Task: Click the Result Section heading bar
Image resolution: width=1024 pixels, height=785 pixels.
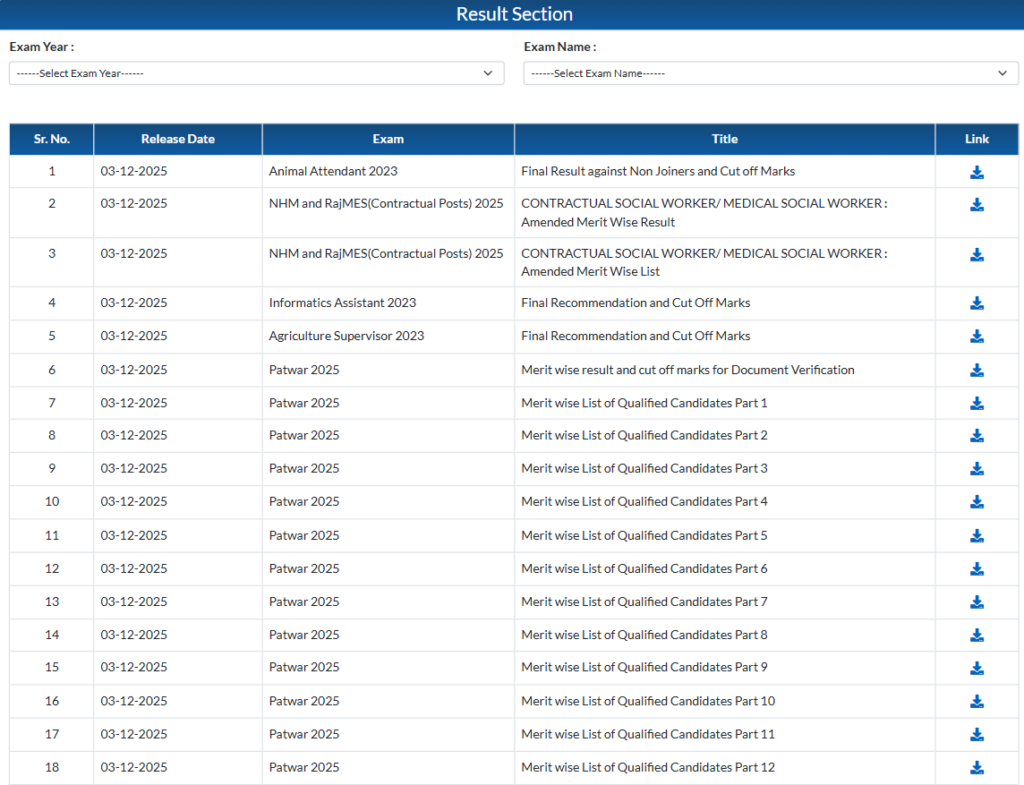Action: click(x=512, y=14)
